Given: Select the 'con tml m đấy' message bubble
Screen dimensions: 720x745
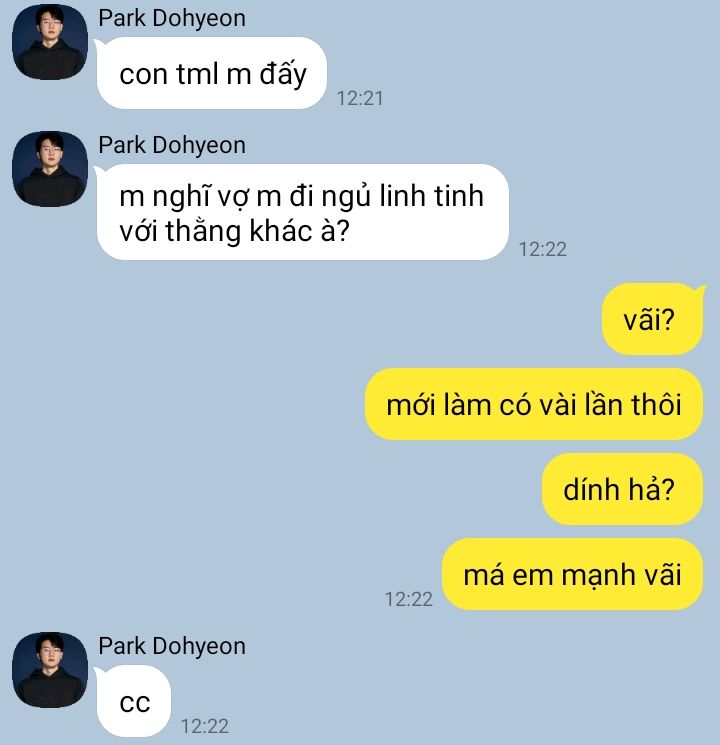Looking at the screenshot, I should click(x=211, y=73).
